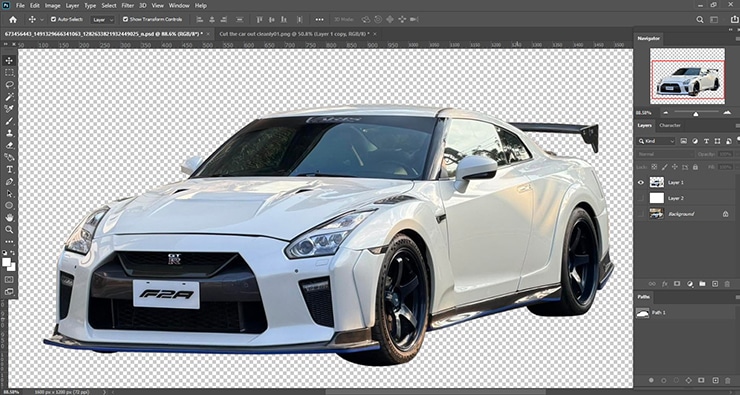
Task: Click the foreground/background color swatches
Action: 9,264
